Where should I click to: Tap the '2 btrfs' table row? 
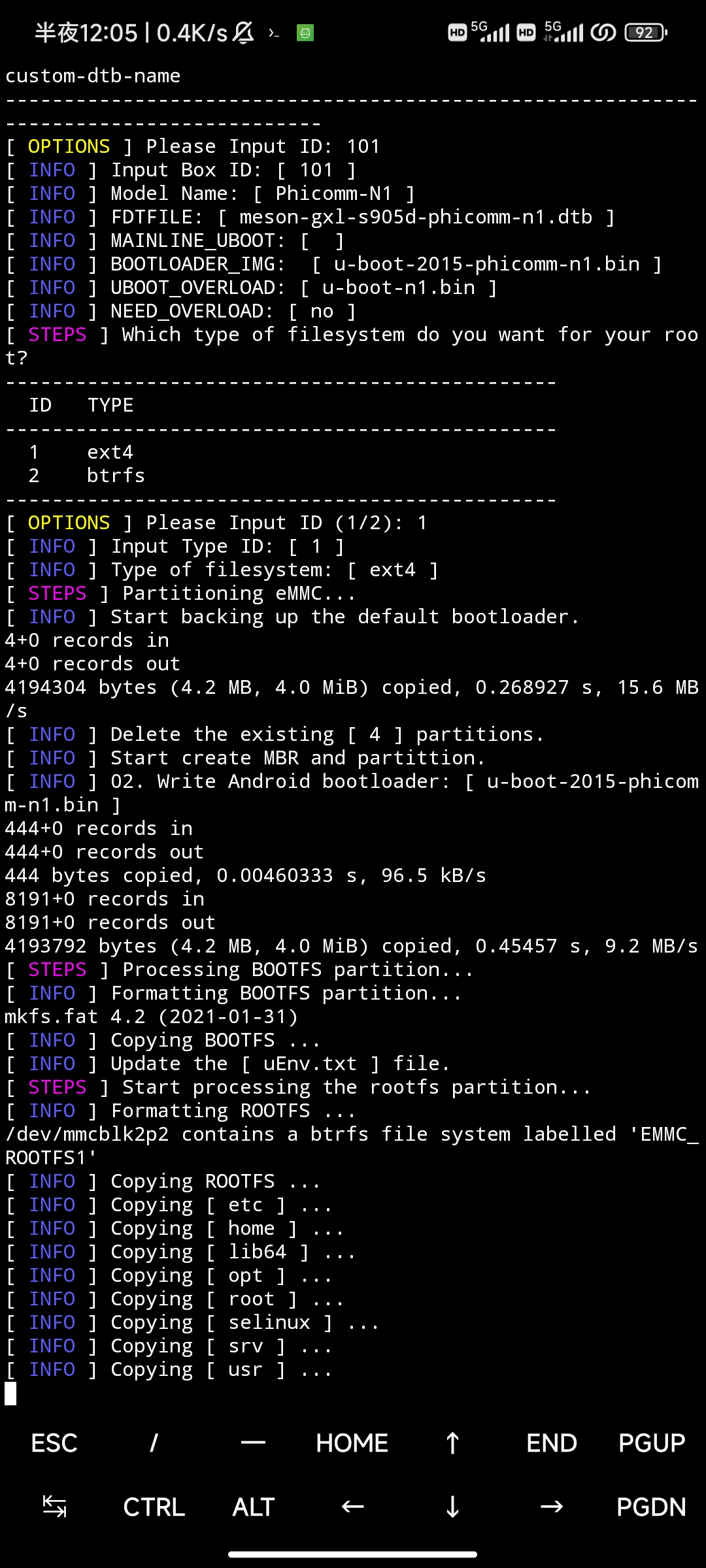point(87,476)
